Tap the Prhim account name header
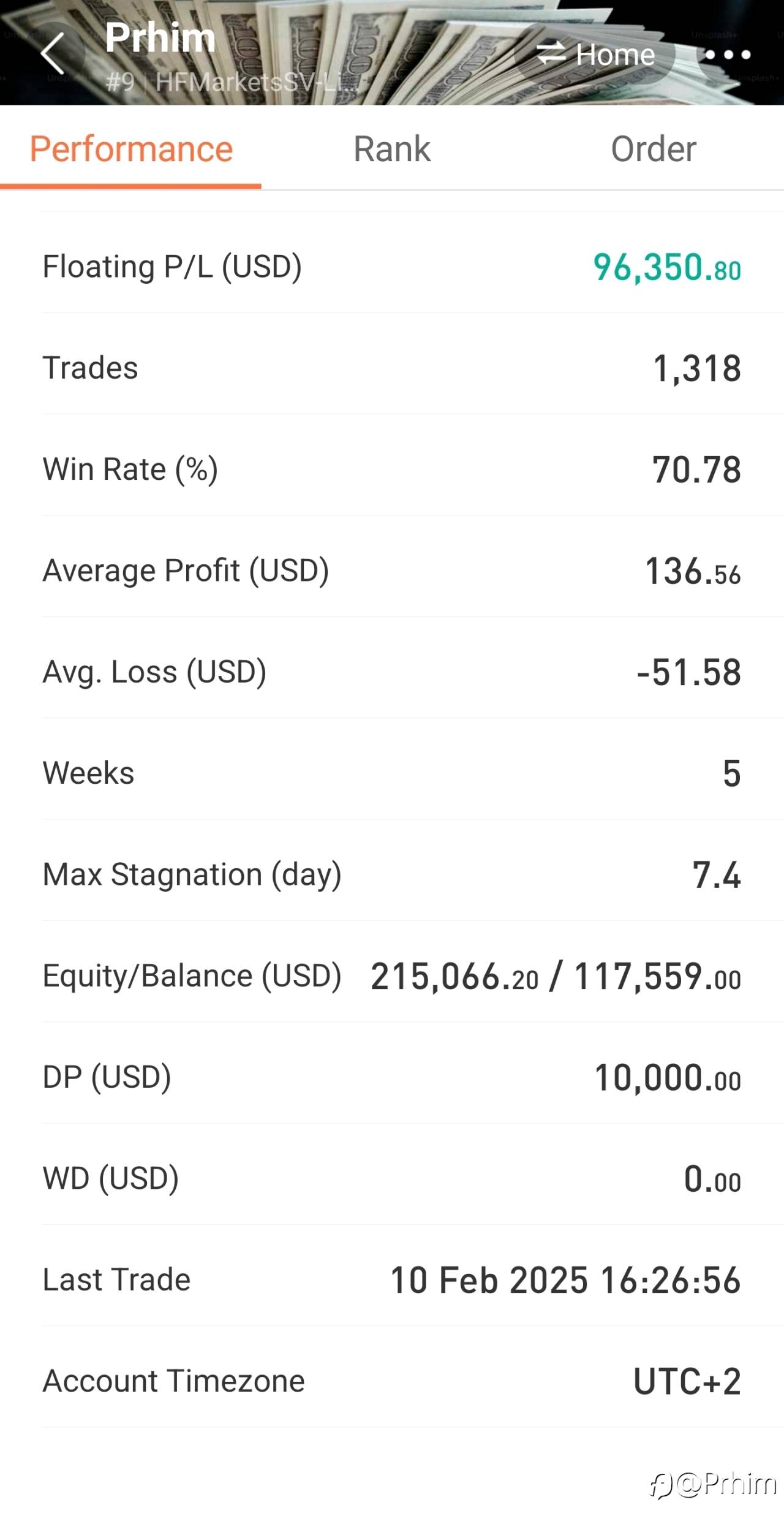Viewport: 784px width, 1524px height. [160, 38]
